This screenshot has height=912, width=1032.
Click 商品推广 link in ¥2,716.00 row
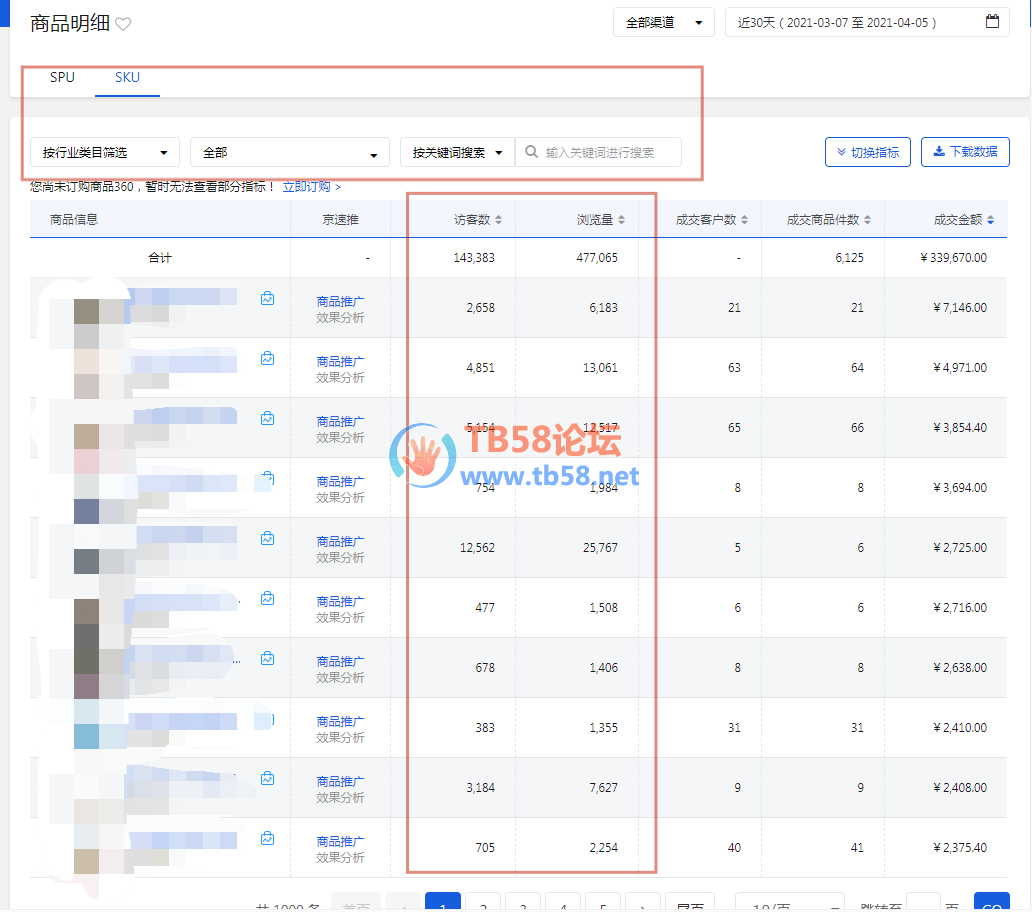(x=340, y=601)
